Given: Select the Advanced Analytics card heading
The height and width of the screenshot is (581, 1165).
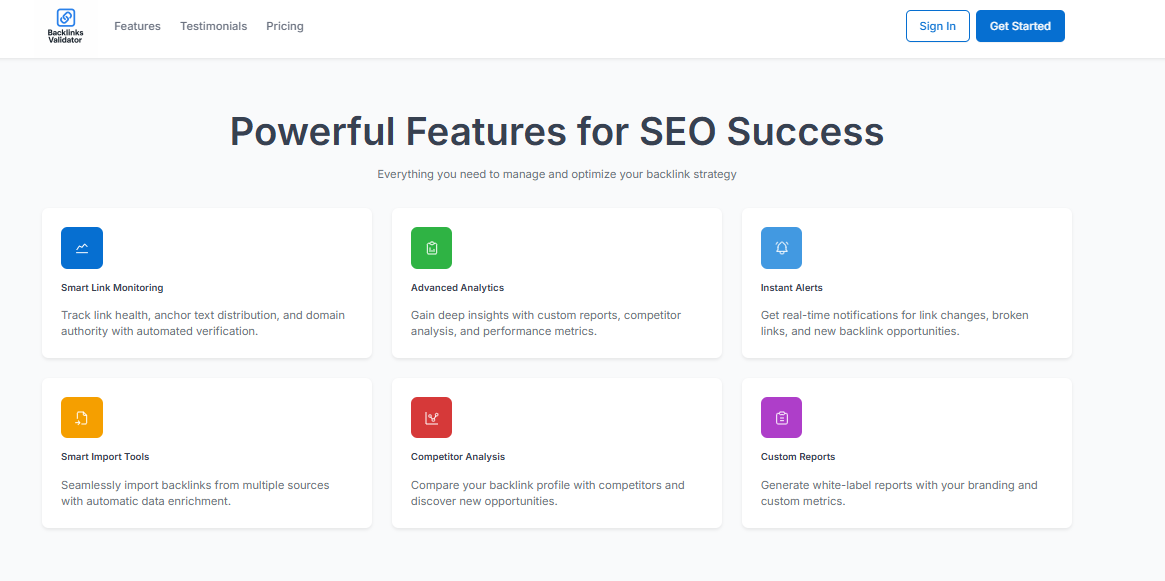Looking at the screenshot, I should click(457, 288).
